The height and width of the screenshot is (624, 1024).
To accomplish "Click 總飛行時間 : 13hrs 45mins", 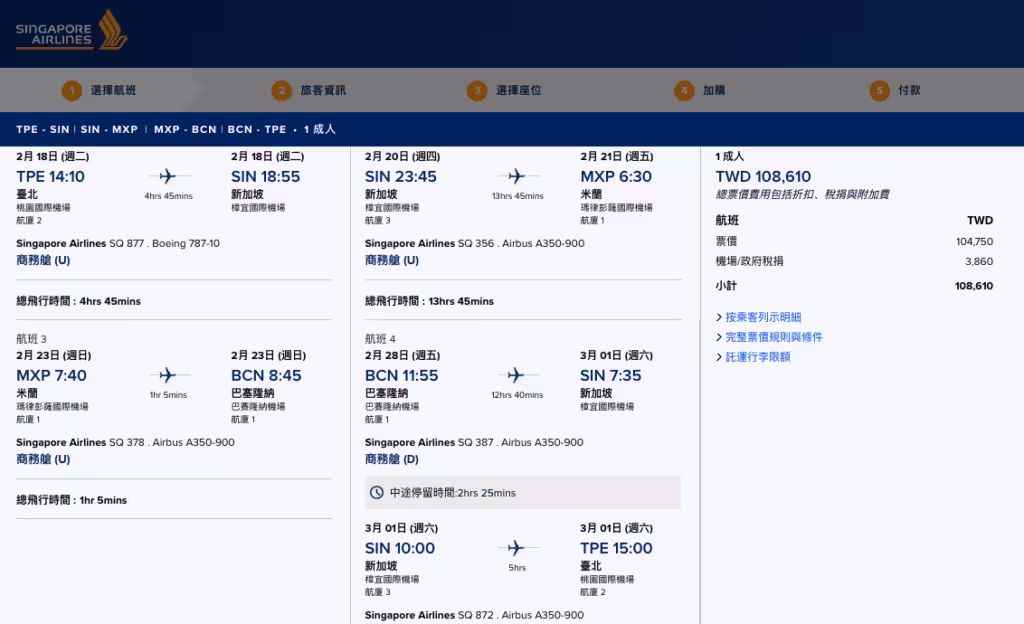I will [429, 301].
